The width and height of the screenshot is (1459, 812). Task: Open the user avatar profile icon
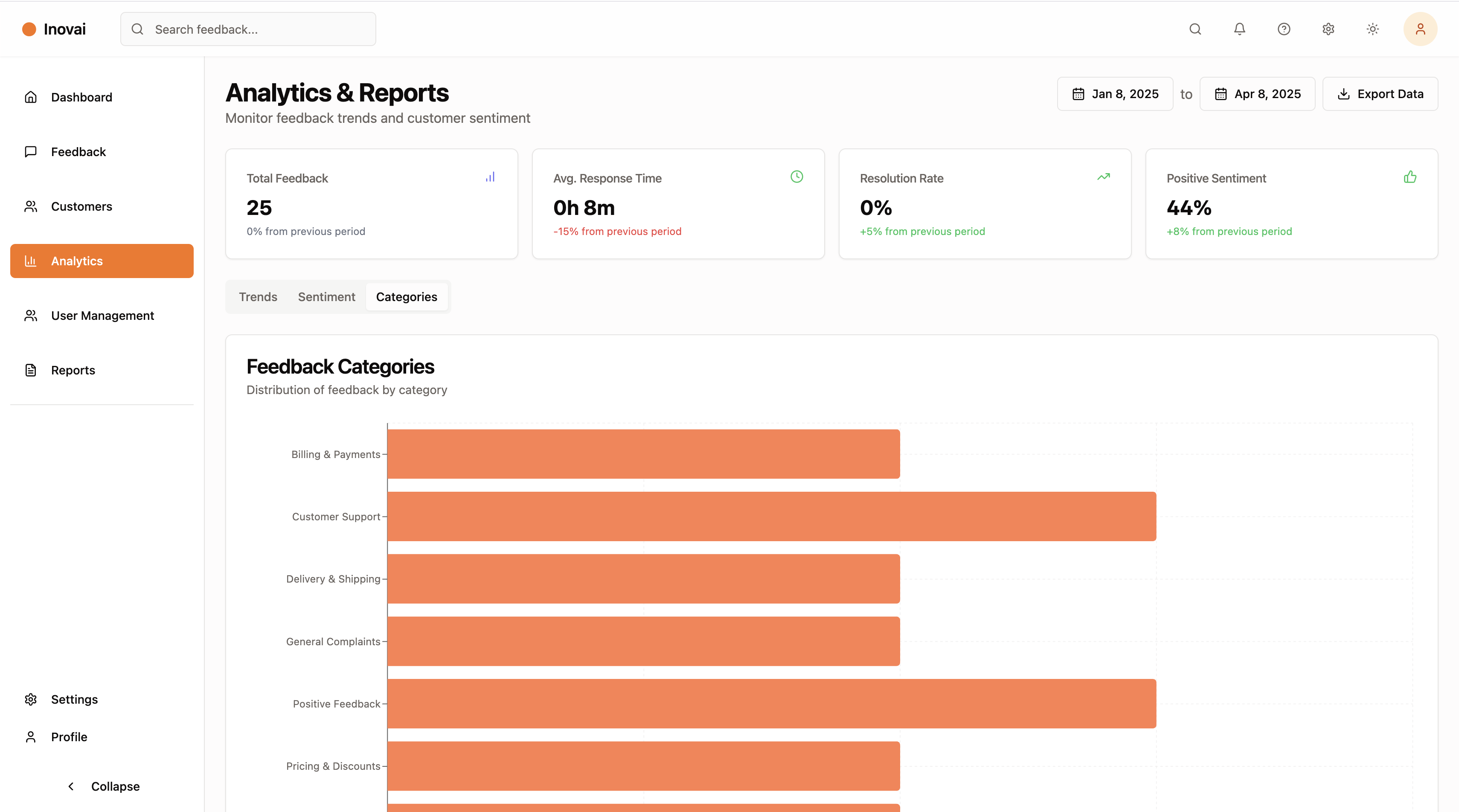coord(1420,29)
